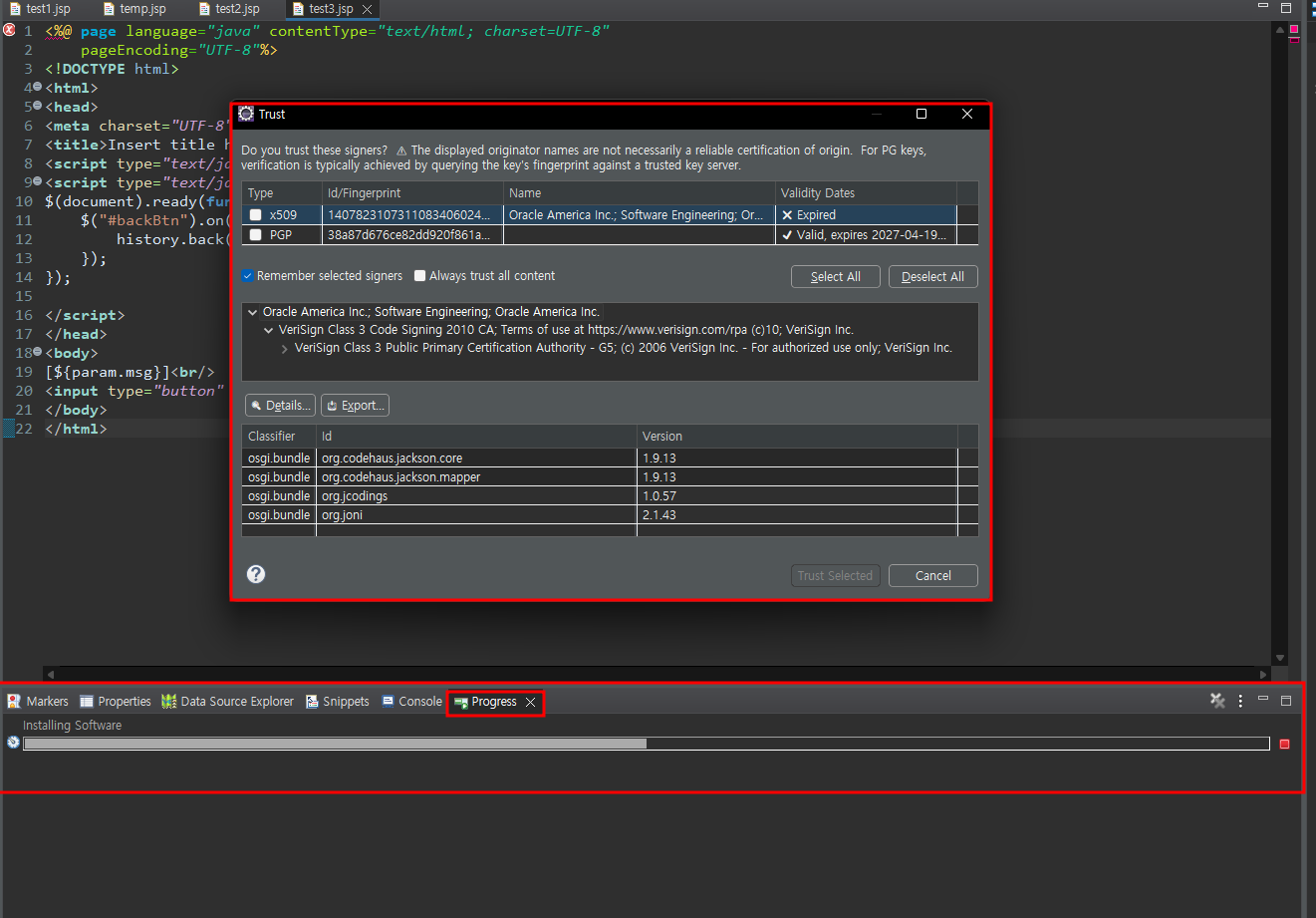The image size is (1316, 918).
Task: Select the org.joni bundle row
Action: coord(610,515)
